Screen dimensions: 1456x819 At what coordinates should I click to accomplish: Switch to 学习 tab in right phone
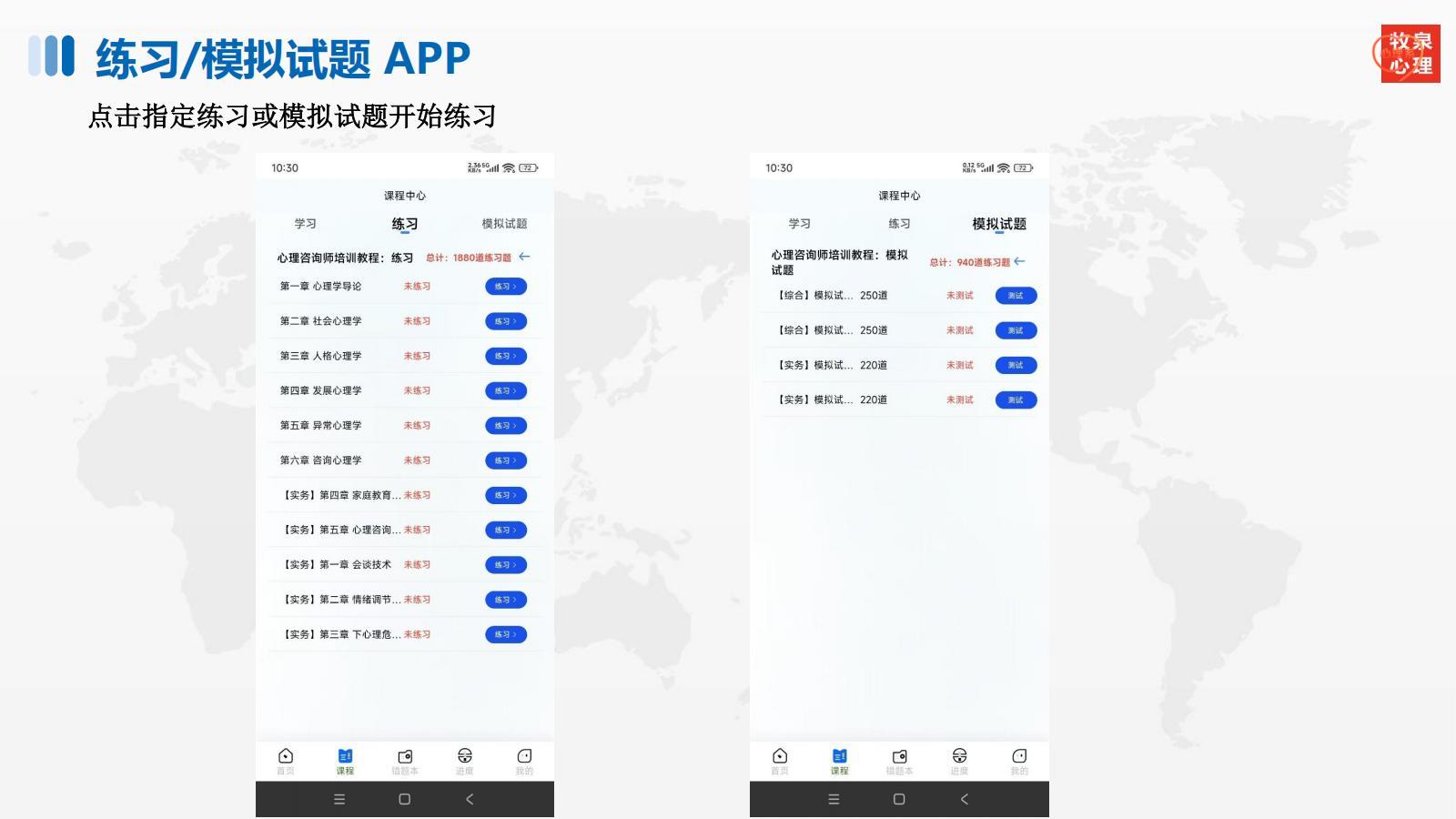pyautogui.click(x=799, y=224)
